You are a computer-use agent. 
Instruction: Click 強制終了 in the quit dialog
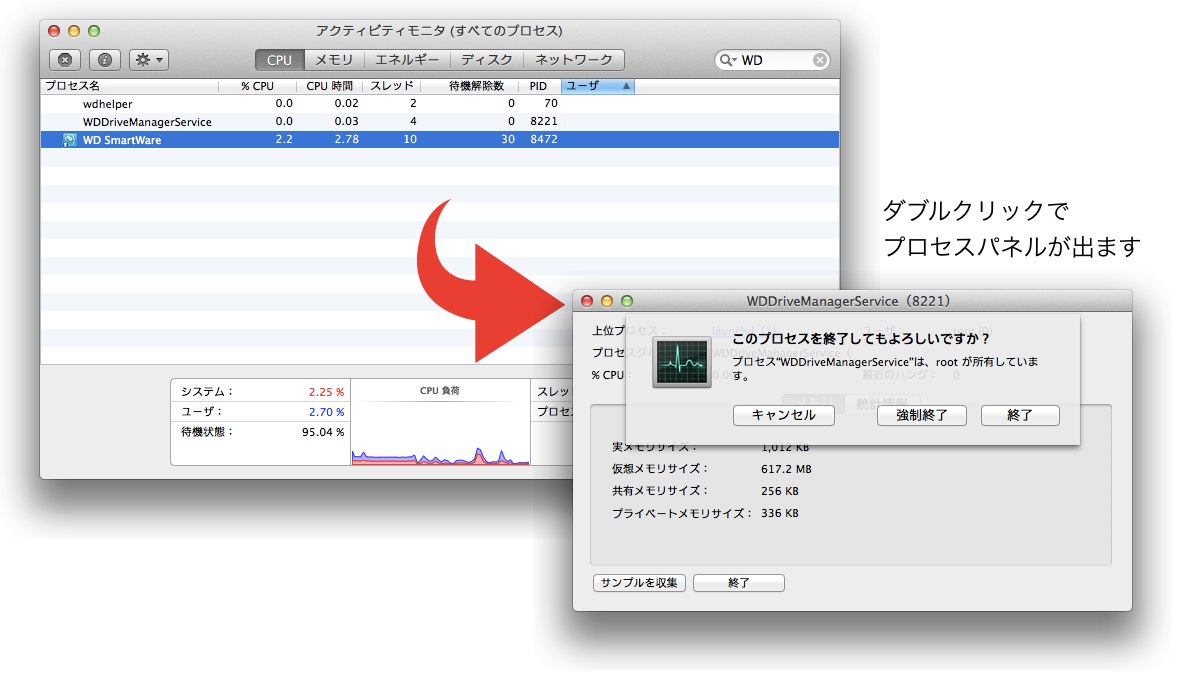(x=921, y=415)
